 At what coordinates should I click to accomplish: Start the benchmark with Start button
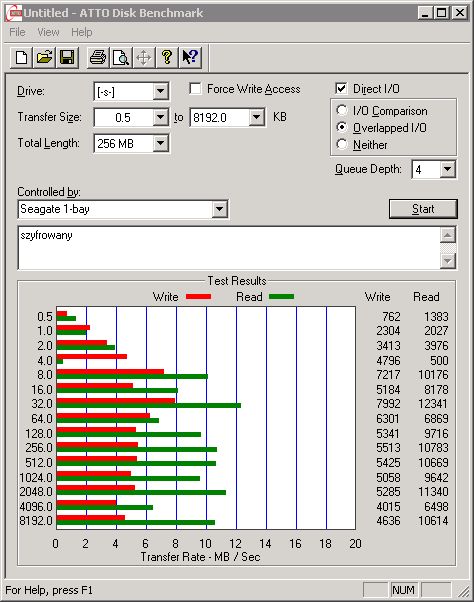pos(423,209)
